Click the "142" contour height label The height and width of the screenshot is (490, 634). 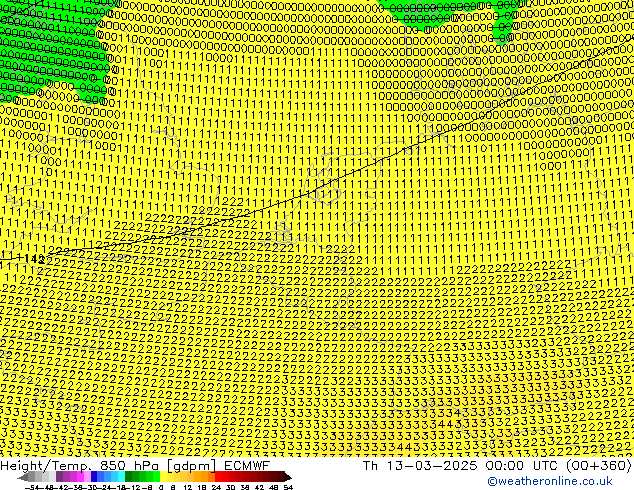[x=35, y=259]
